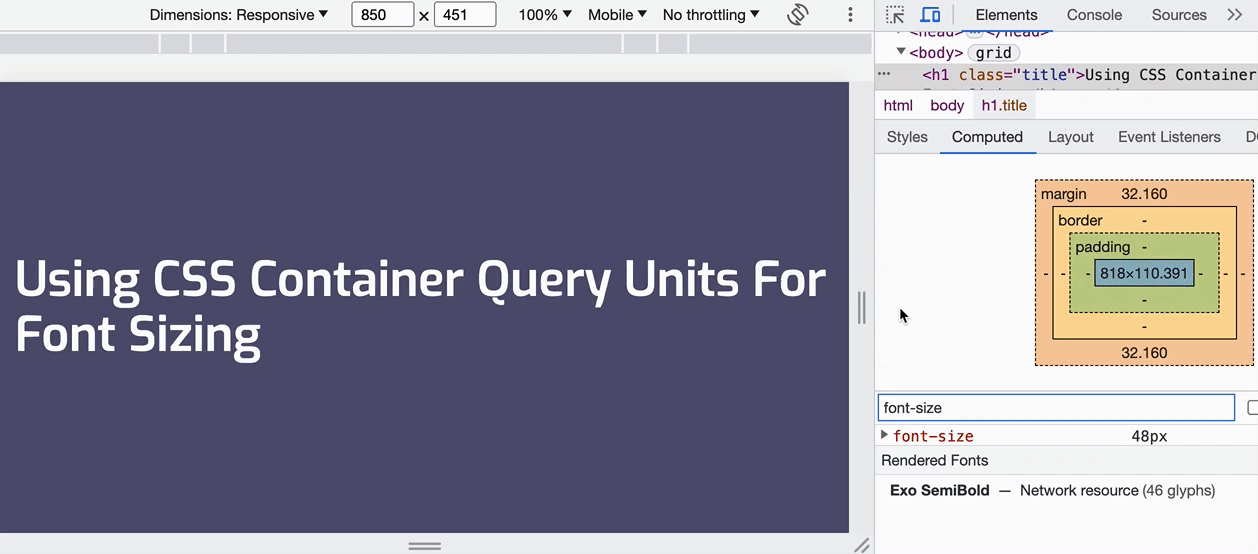Show more DevTools tabs via the chevron

point(1234,15)
